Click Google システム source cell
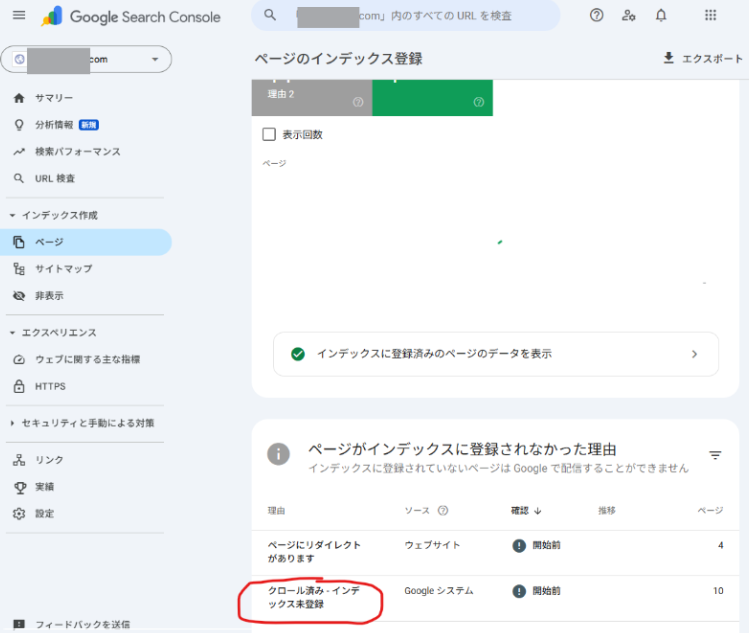This screenshot has height=633, width=749. tap(439, 591)
